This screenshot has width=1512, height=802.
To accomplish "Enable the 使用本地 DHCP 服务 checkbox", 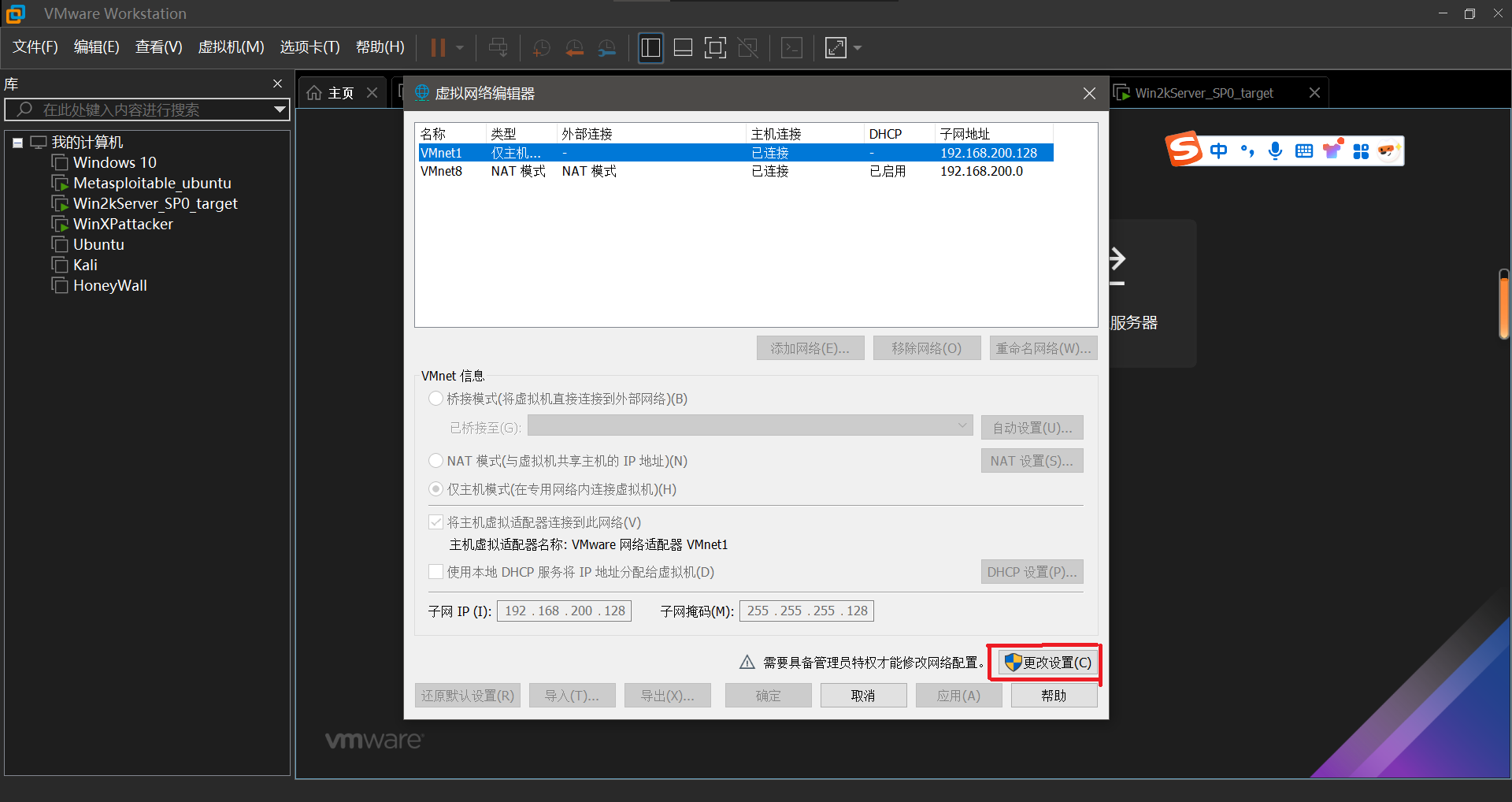I will [x=435, y=571].
